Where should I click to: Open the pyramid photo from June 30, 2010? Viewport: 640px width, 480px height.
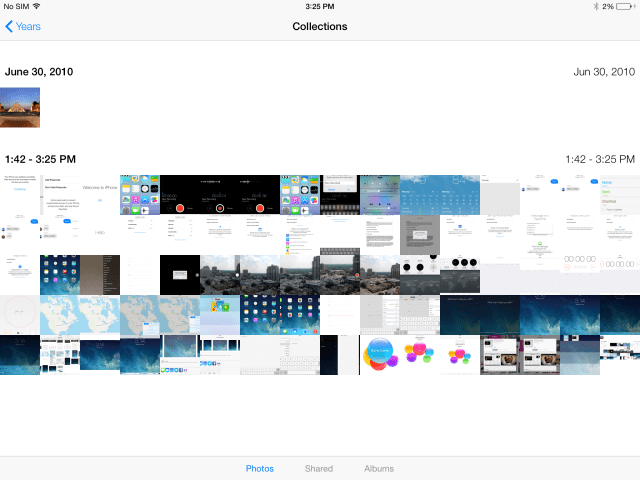[20, 107]
